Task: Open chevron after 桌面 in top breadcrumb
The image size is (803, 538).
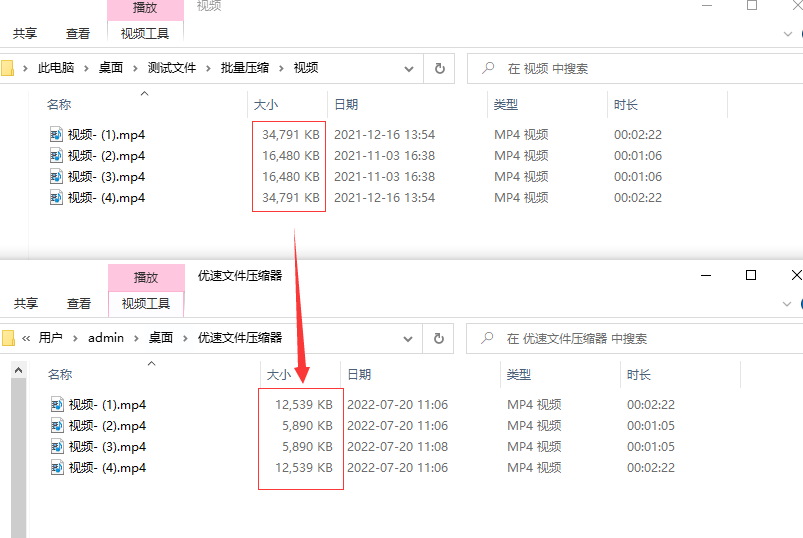Action: (135, 68)
